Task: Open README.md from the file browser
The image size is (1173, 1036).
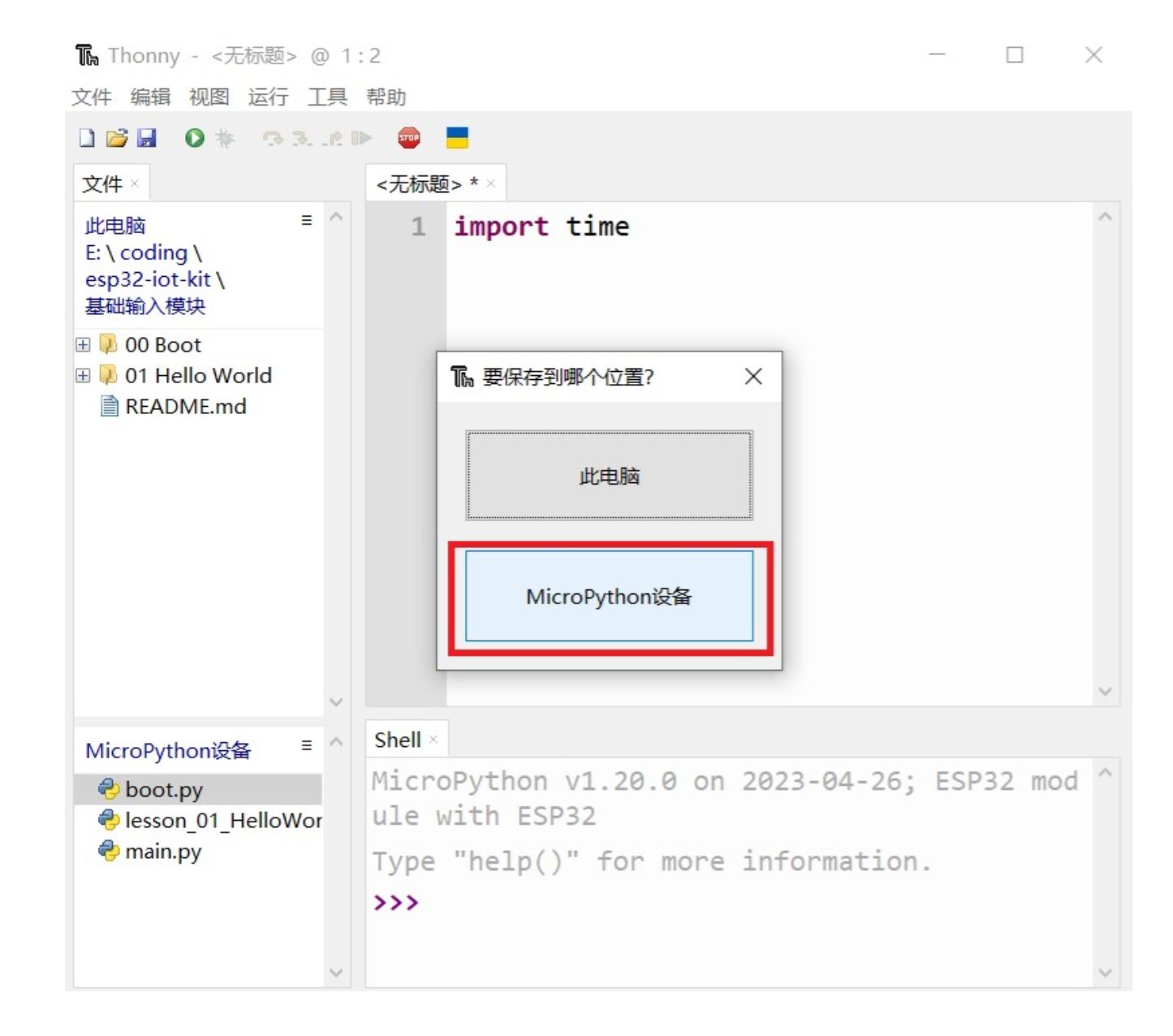Action: [x=186, y=406]
